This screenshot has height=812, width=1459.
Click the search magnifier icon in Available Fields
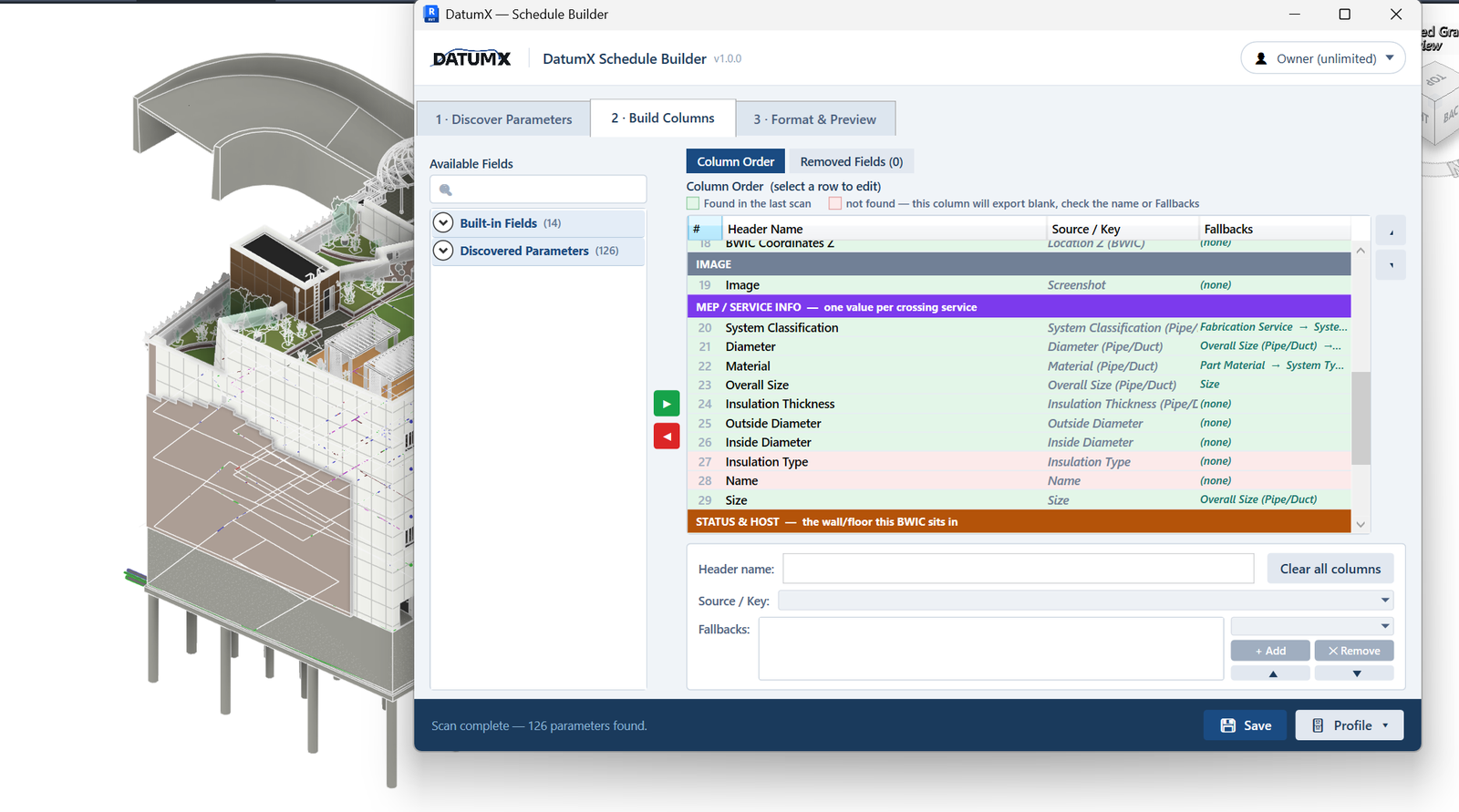(446, 190)
